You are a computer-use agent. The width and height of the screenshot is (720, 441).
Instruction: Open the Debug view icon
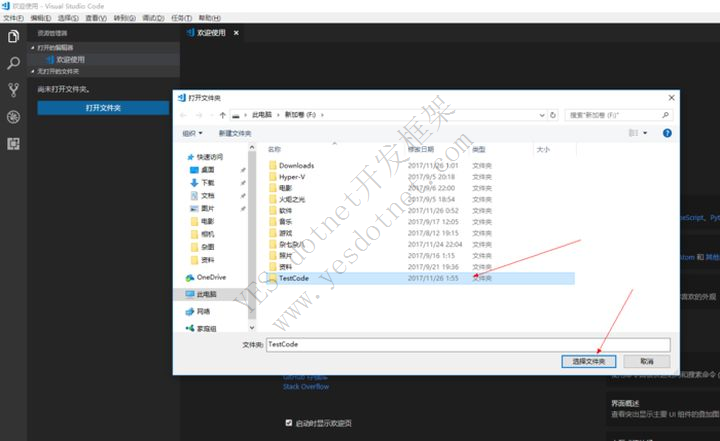tap(13, 117)
